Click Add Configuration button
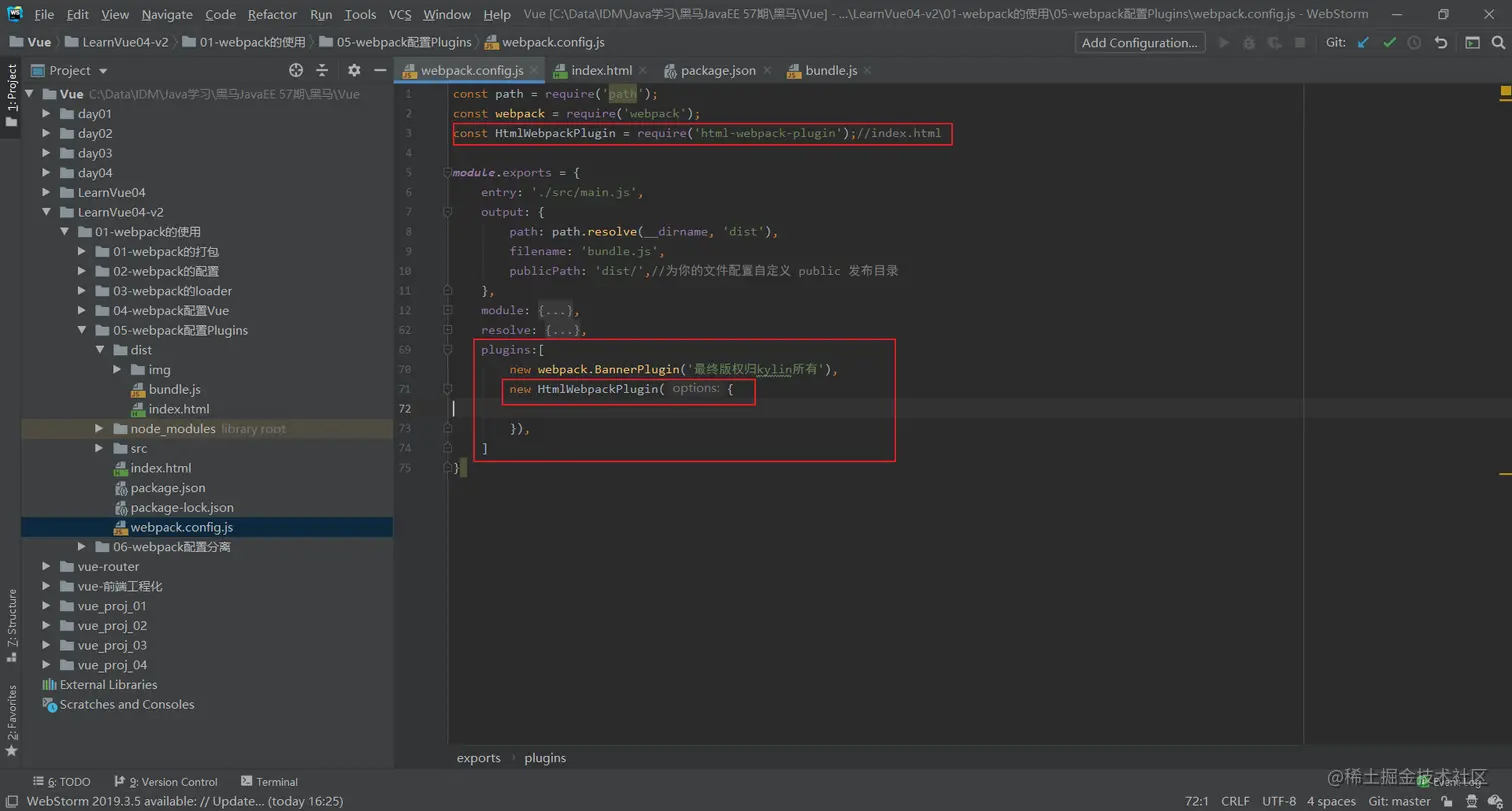The height and width of the screenshot is (811, 1512). [x=1139, y=43]
